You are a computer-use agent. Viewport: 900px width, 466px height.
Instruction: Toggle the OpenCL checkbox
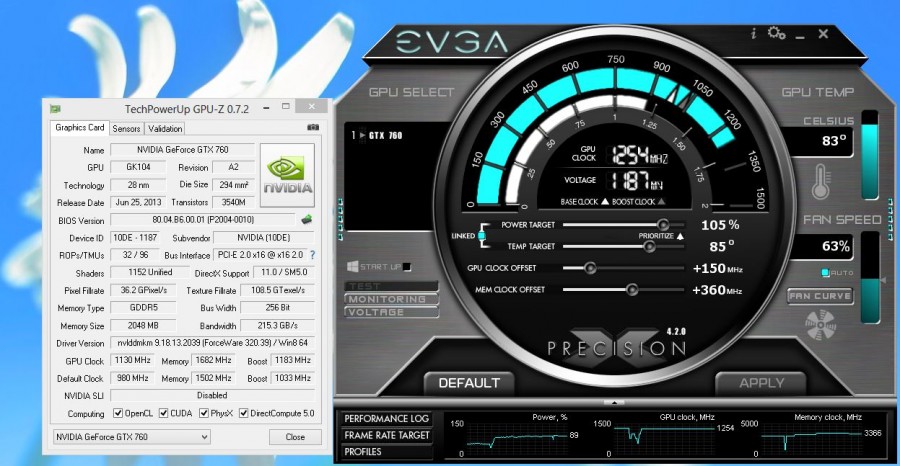(x=118, y=413)
